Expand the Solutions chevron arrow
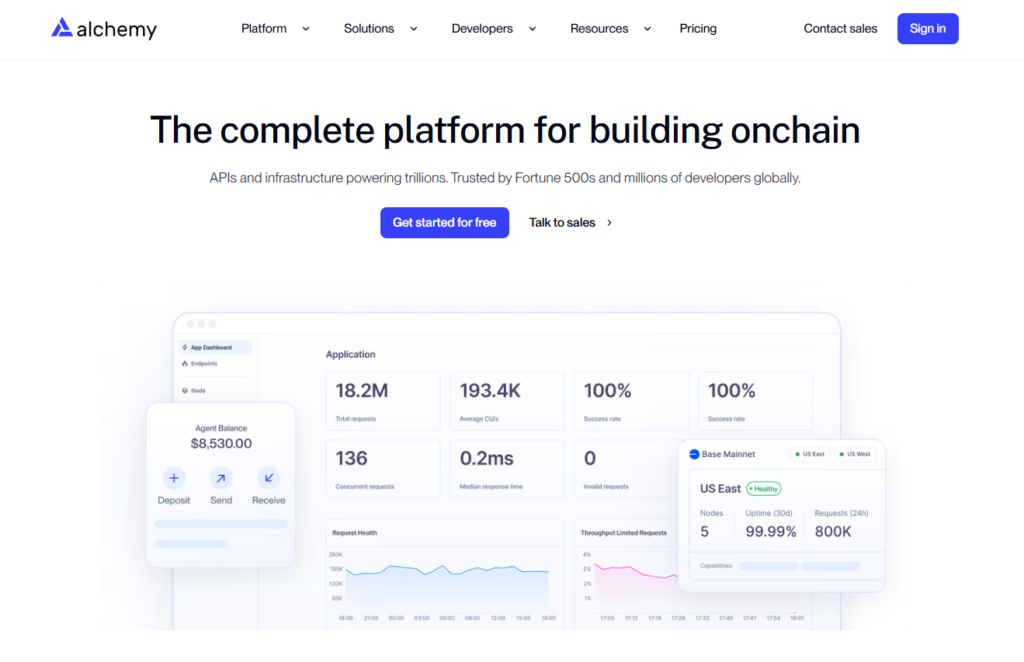 (413, 29)
